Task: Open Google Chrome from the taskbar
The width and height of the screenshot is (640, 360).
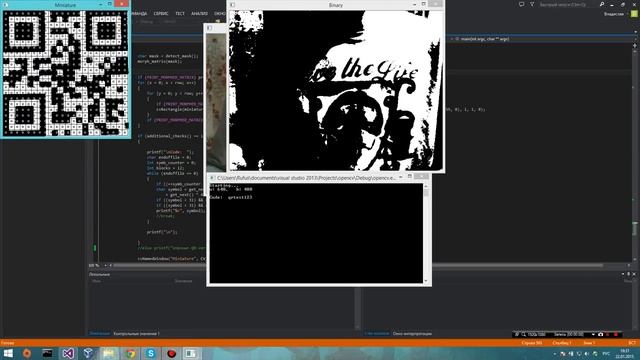Action: (130, 353)
